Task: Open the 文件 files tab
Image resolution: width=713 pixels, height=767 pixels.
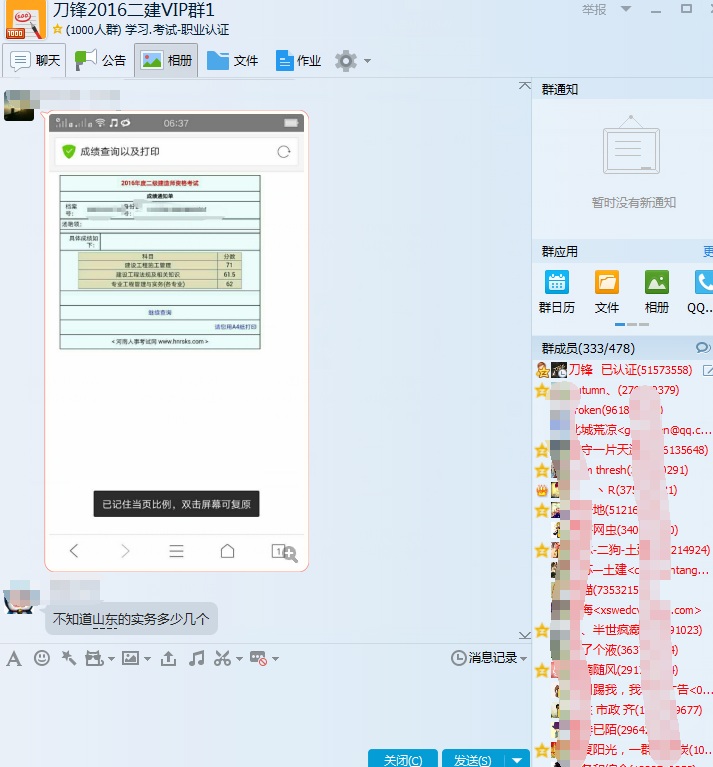Action: (233, 60)
